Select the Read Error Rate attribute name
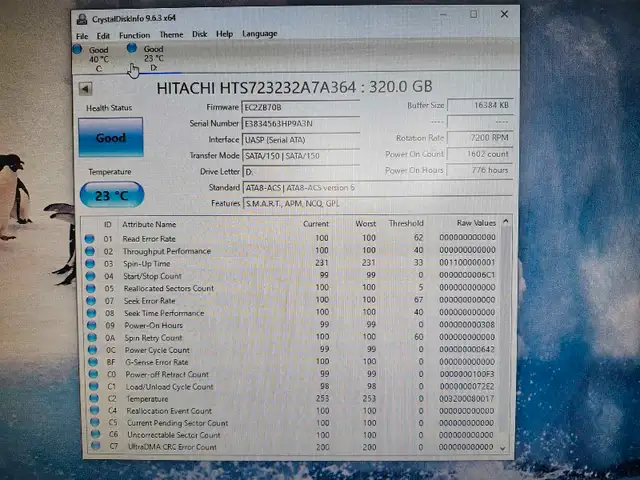The height and width of the screenshot is (480, 640). pos(149,239)
